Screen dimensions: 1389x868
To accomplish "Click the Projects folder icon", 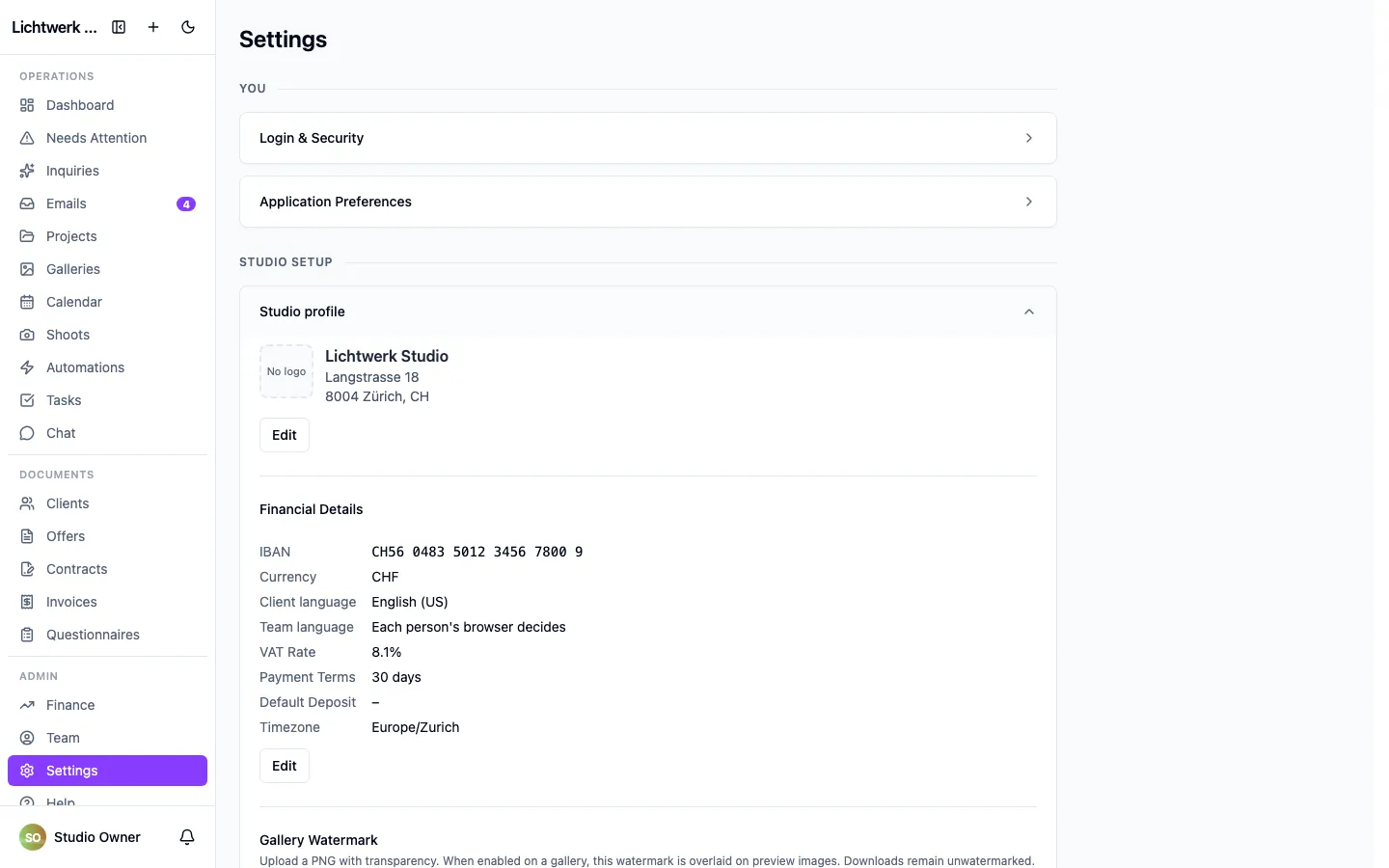I will click(27, 236).
